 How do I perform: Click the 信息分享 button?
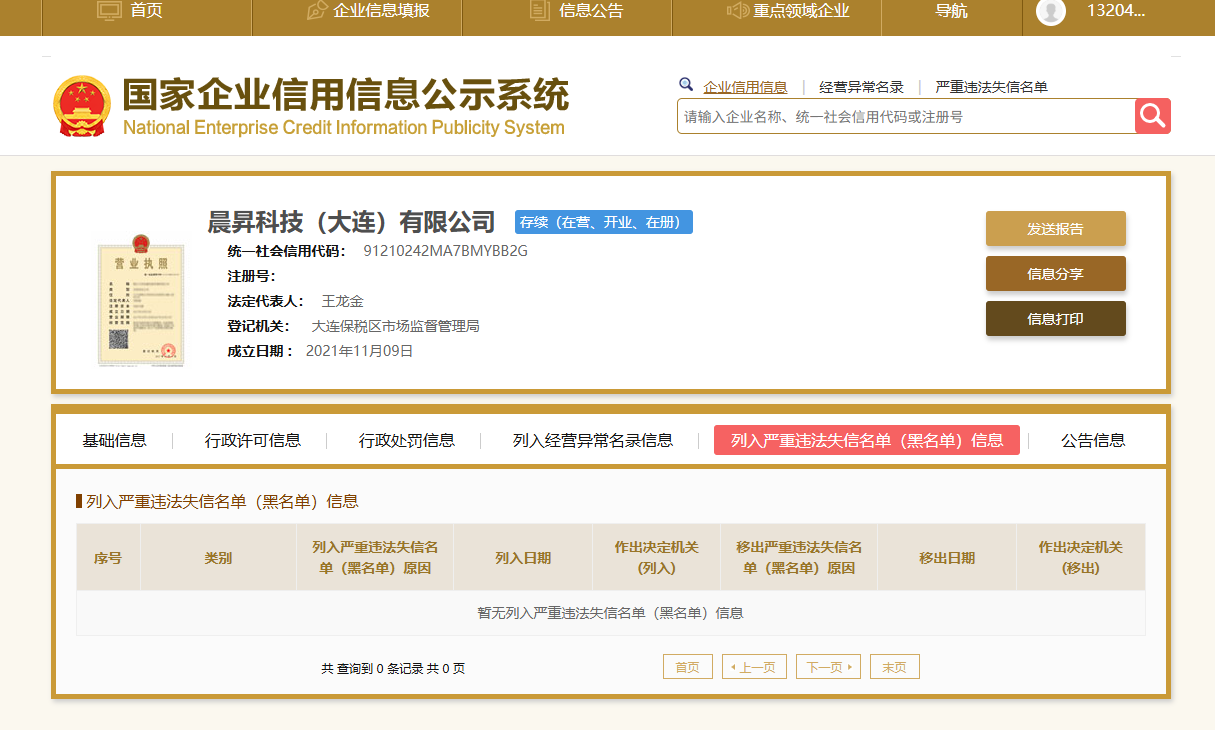pos(1056,273)
